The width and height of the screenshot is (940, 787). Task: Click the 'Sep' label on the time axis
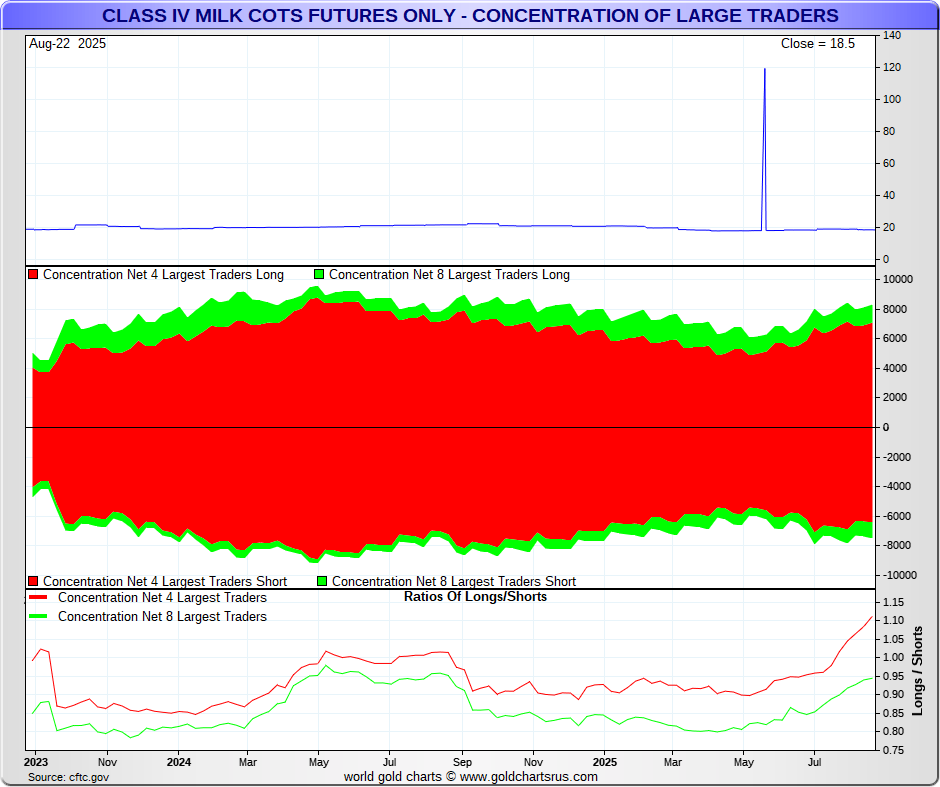[462, 762]
